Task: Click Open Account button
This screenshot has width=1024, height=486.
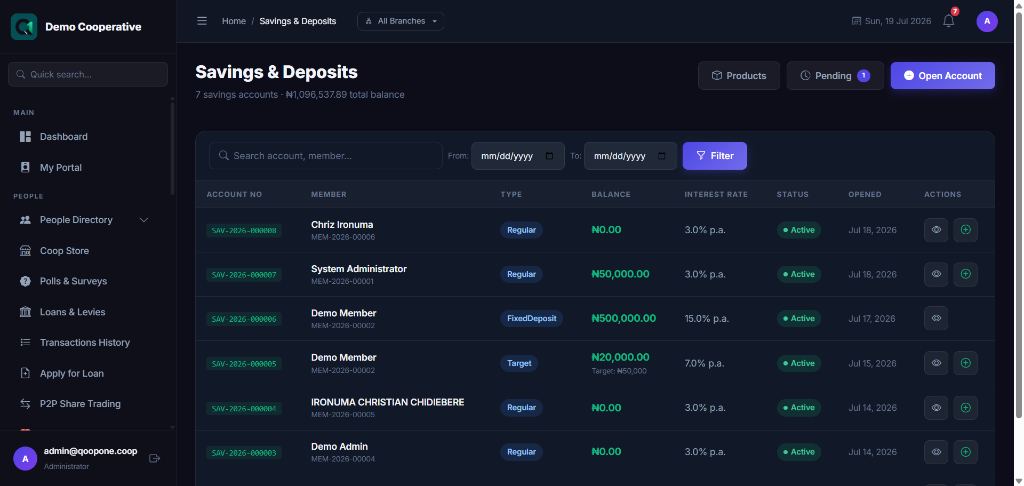Action: tap(942, 76)
